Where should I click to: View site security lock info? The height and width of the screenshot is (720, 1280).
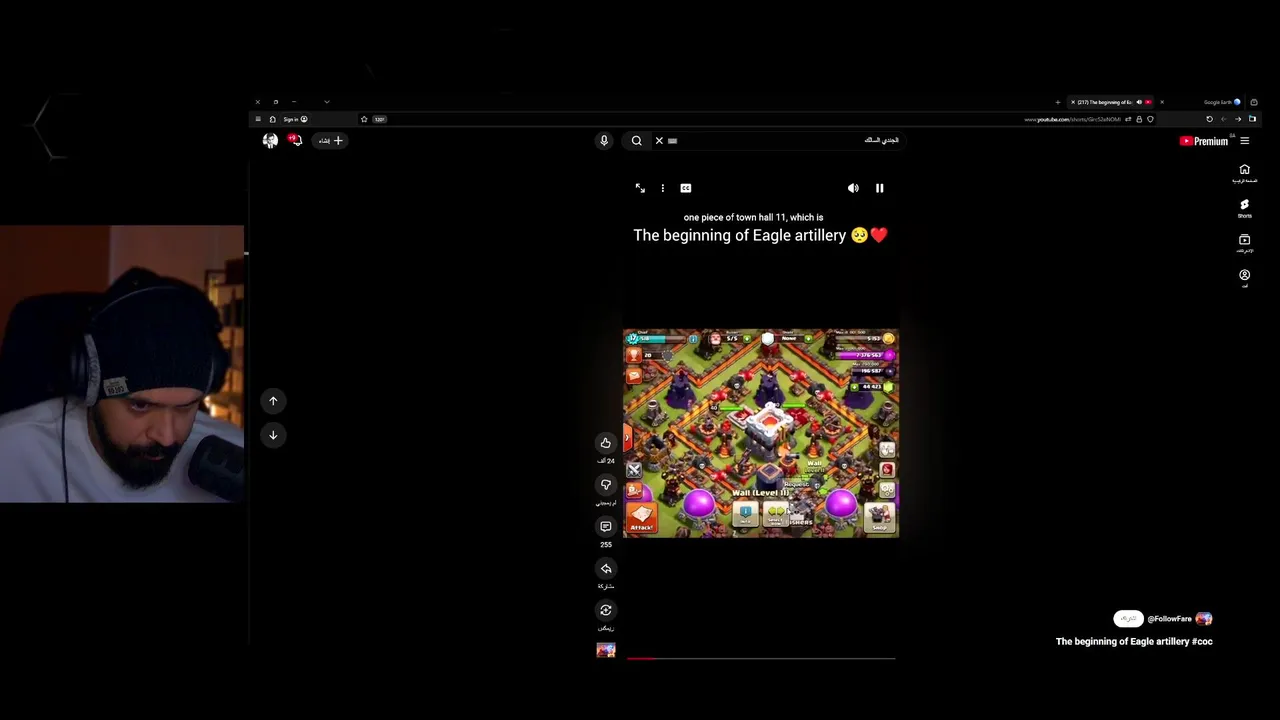click(x=1139, y=119)
